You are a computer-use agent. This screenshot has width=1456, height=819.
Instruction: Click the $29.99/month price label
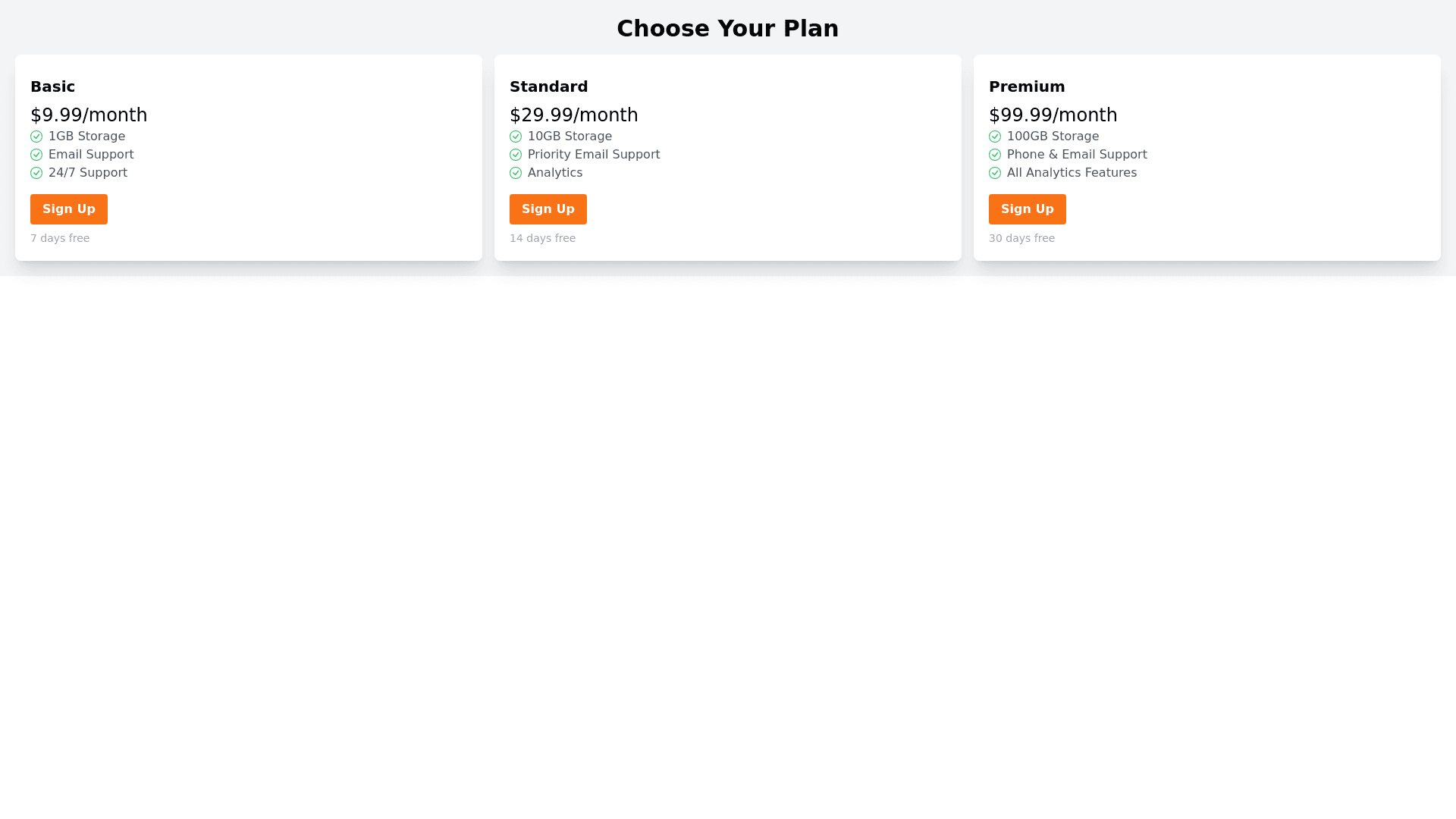(x=573, y=115)
